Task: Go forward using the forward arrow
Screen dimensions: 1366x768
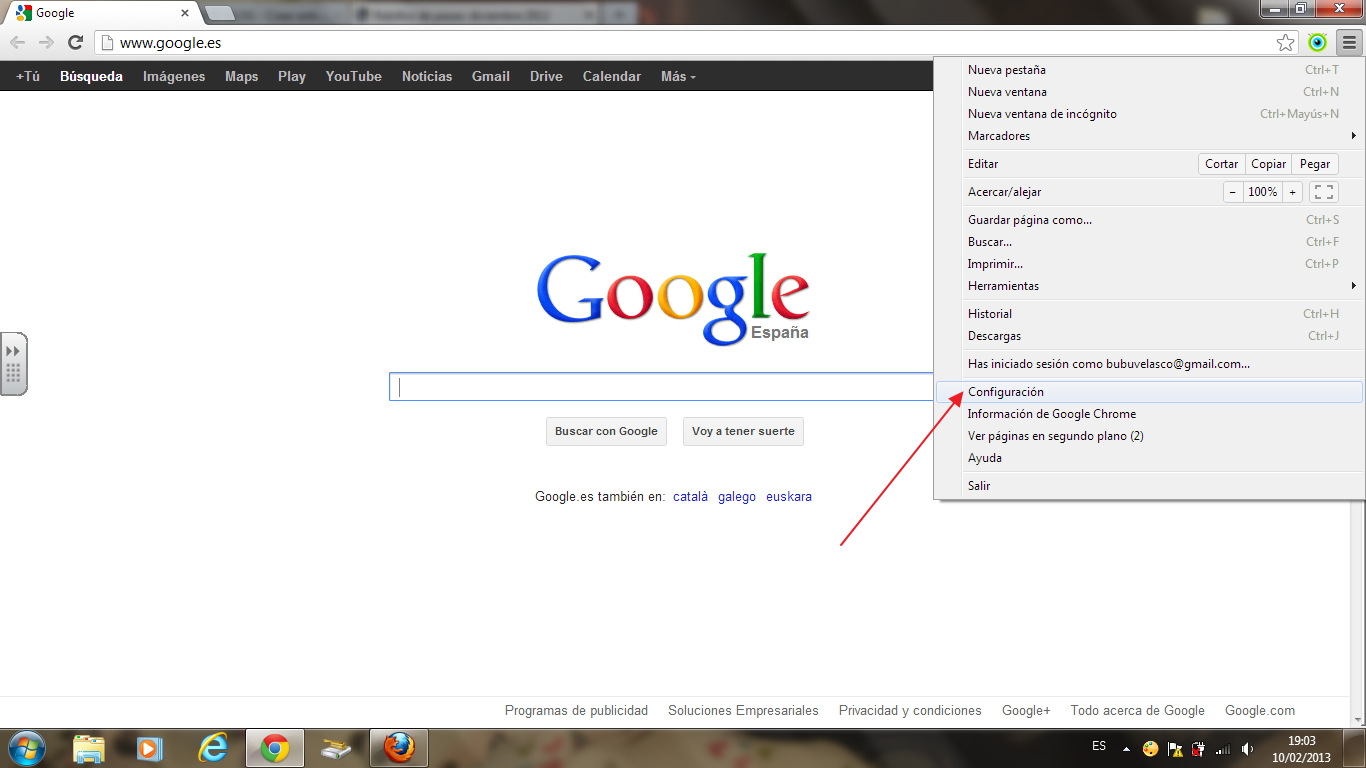Action: click(x=46, y=42)
